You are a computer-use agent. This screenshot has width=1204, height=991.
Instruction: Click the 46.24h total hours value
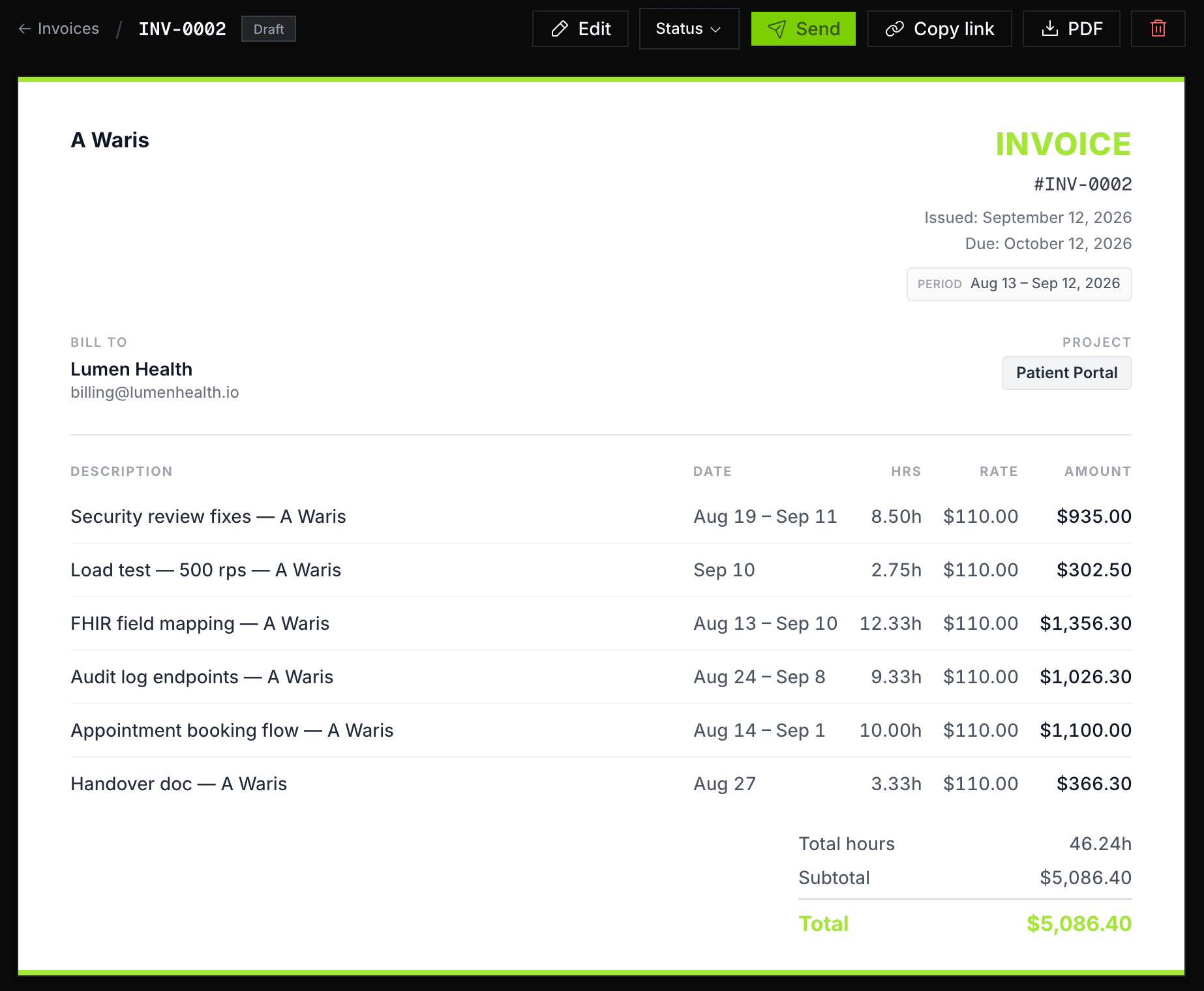click(x=1100, y=844)
